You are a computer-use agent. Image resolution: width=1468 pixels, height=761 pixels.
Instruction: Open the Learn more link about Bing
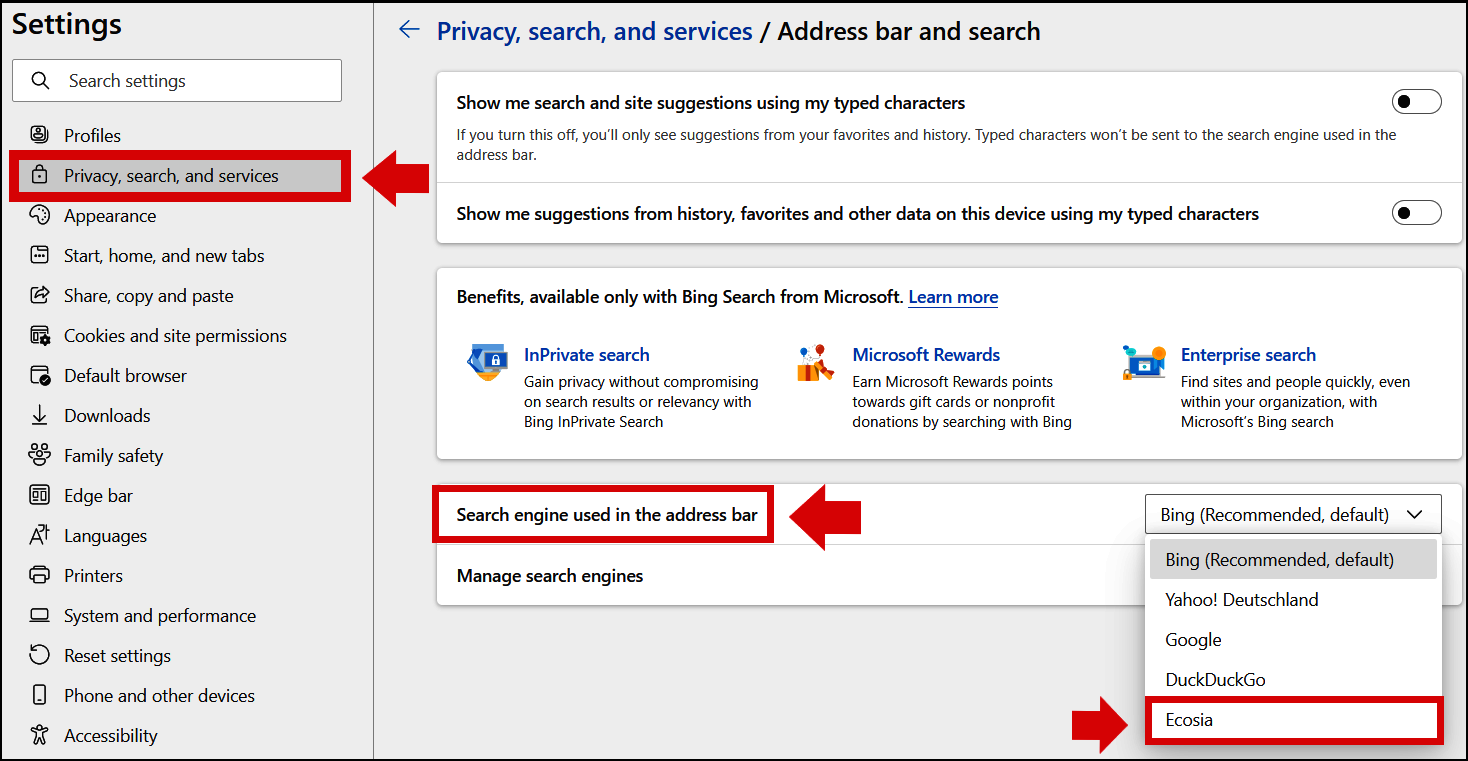point(952,297)
